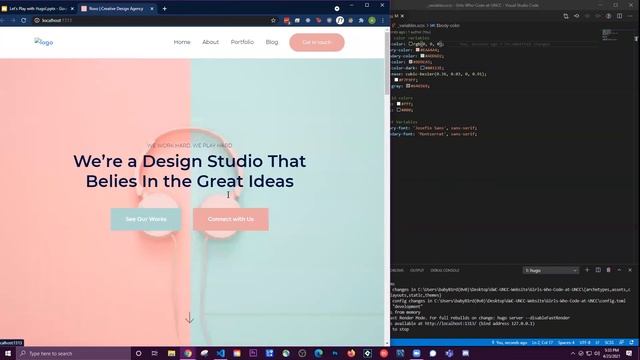This screenshot has width=640, height=360.
Task: Open Task View on the taskbar
Action: (x=155, y=353)
